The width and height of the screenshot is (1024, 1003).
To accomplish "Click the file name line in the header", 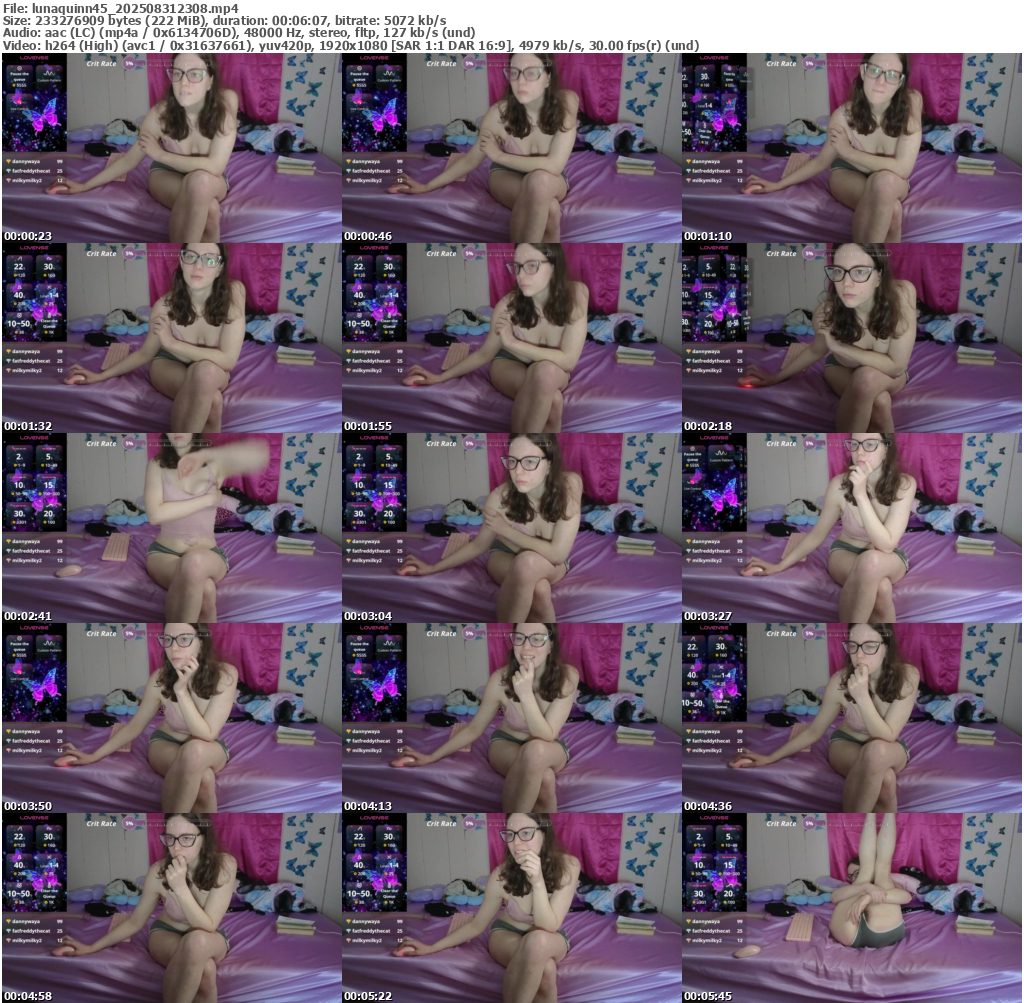I will (x=120, y=7).
